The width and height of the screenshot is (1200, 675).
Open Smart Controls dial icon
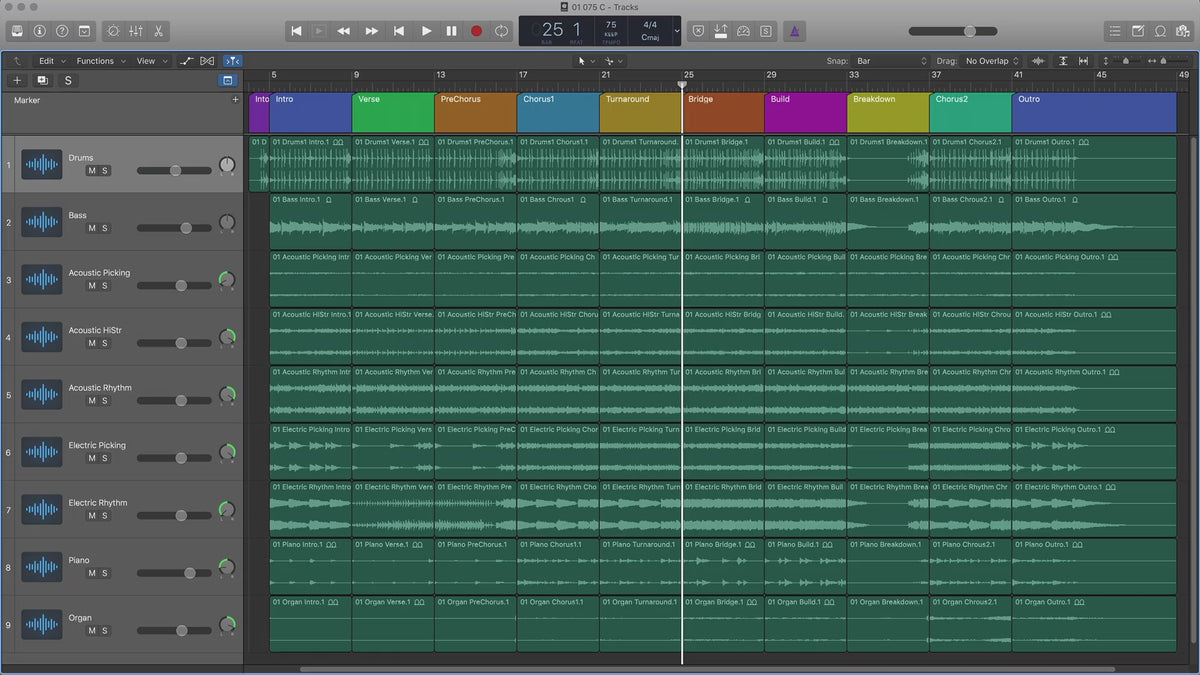point(112,31)
